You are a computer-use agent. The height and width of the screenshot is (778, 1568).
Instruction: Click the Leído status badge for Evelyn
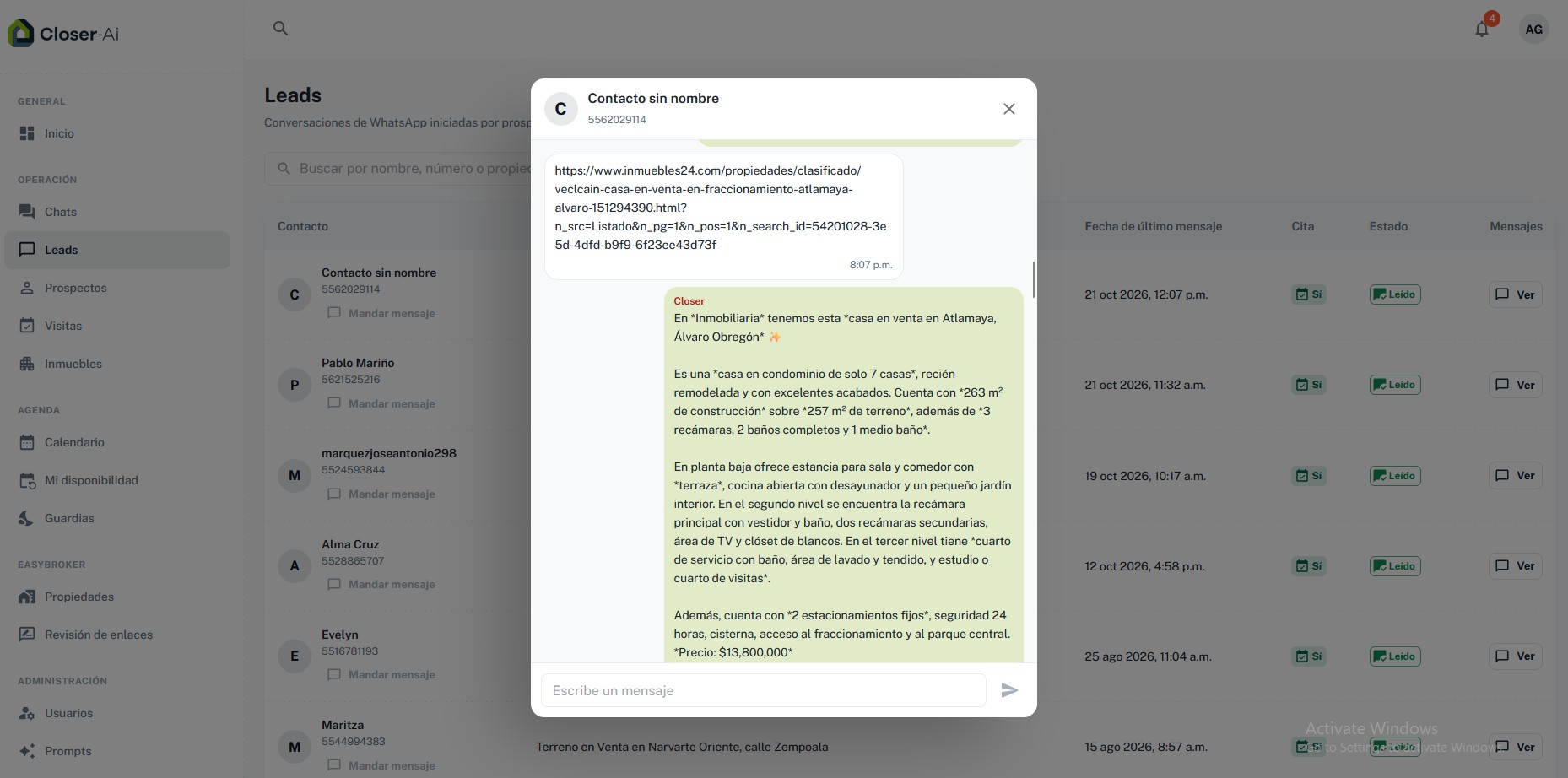[x=1395, y=656]
